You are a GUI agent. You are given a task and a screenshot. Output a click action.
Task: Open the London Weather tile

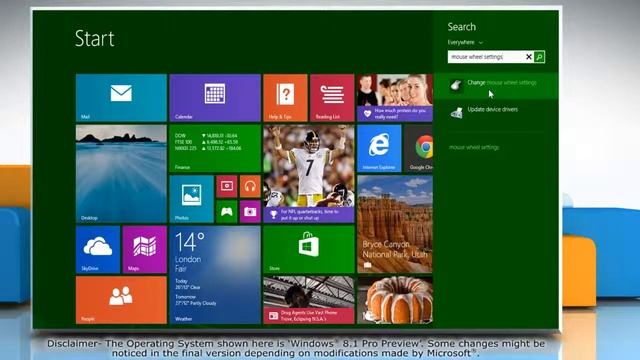tap(215, 275)
